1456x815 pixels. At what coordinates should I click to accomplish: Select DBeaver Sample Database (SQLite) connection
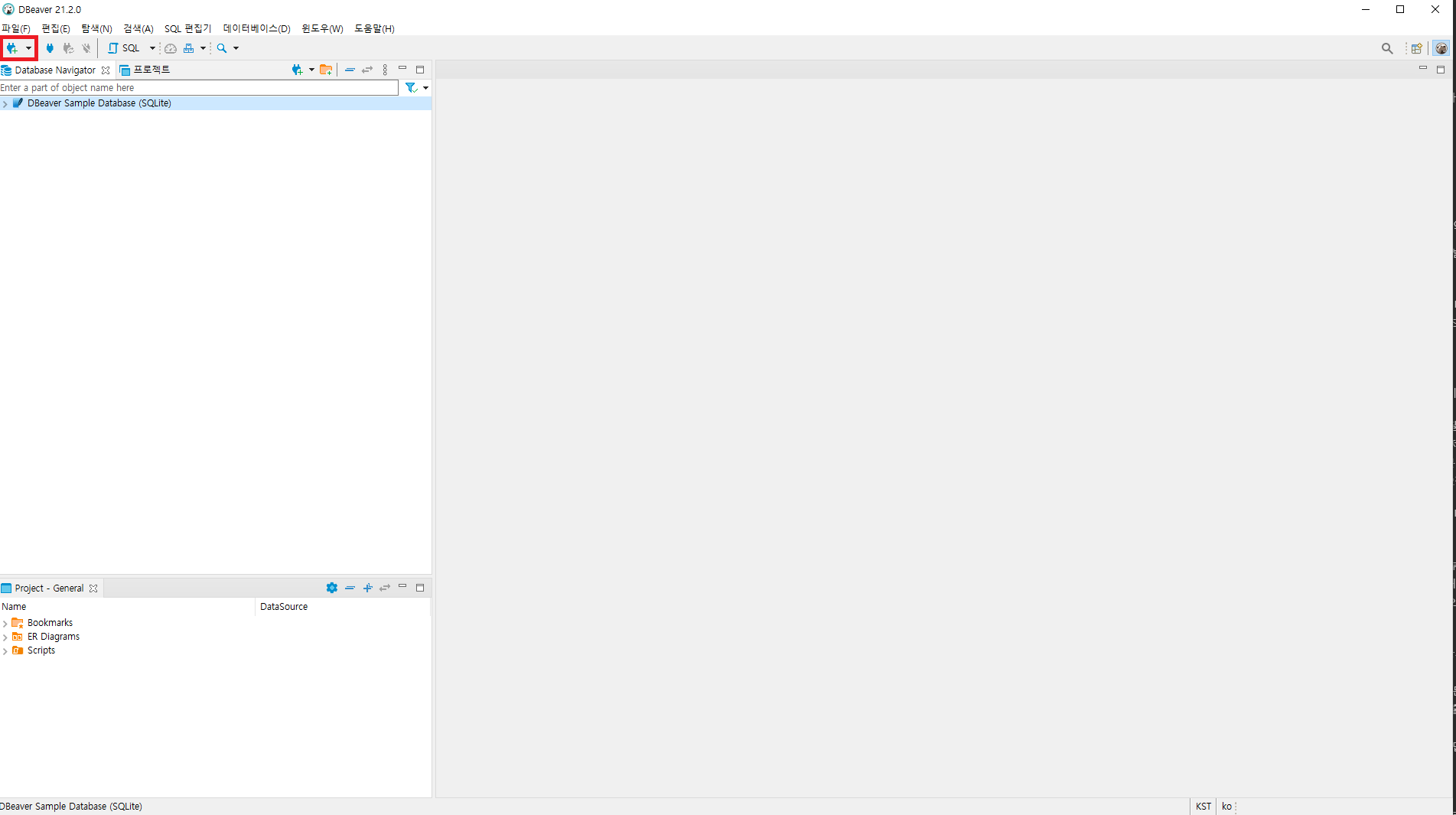click(99, 103)
